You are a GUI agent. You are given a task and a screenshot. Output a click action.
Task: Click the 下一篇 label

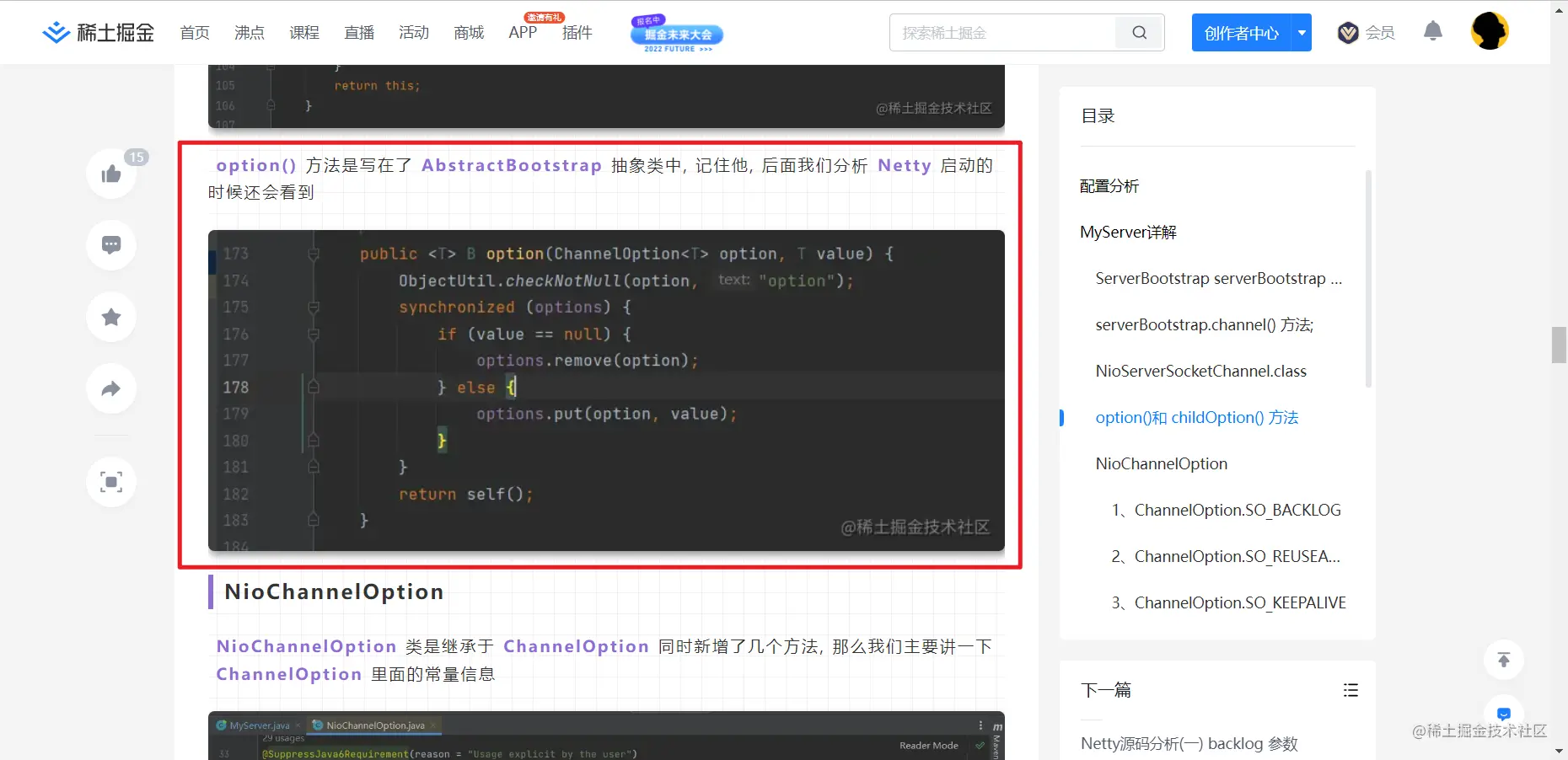(x=1106, y=690)
